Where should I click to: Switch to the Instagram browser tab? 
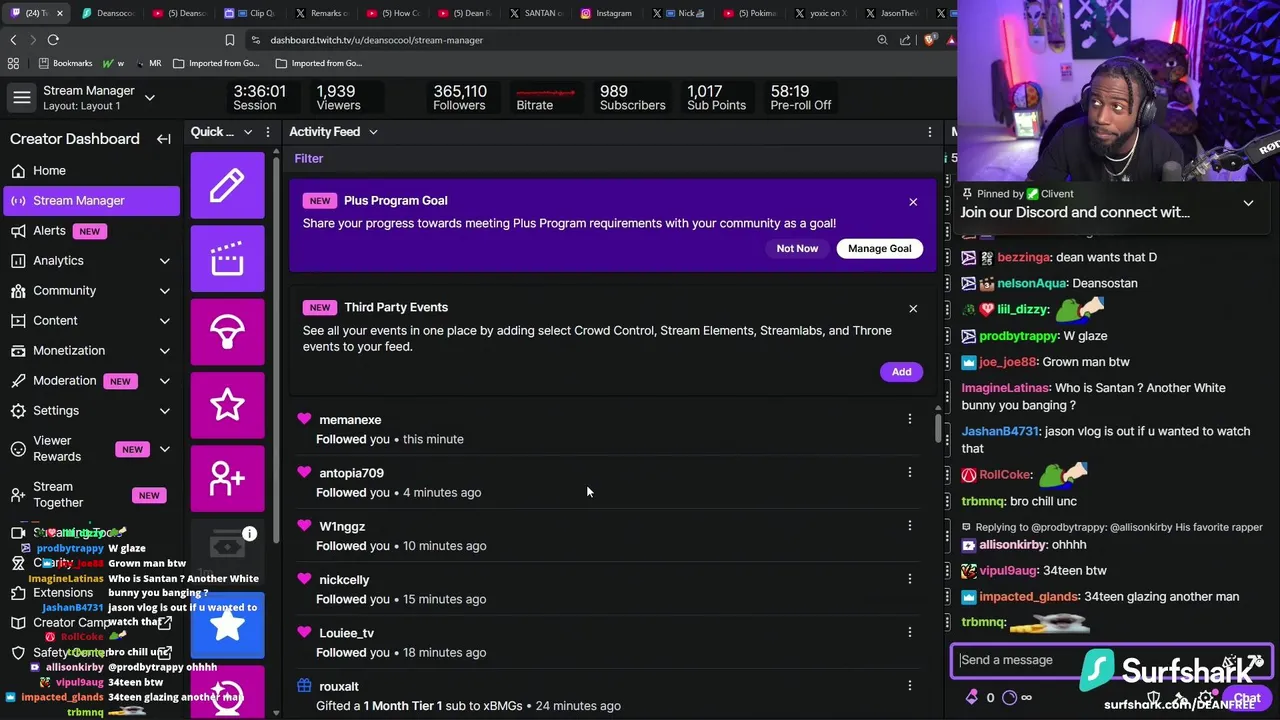606,13
